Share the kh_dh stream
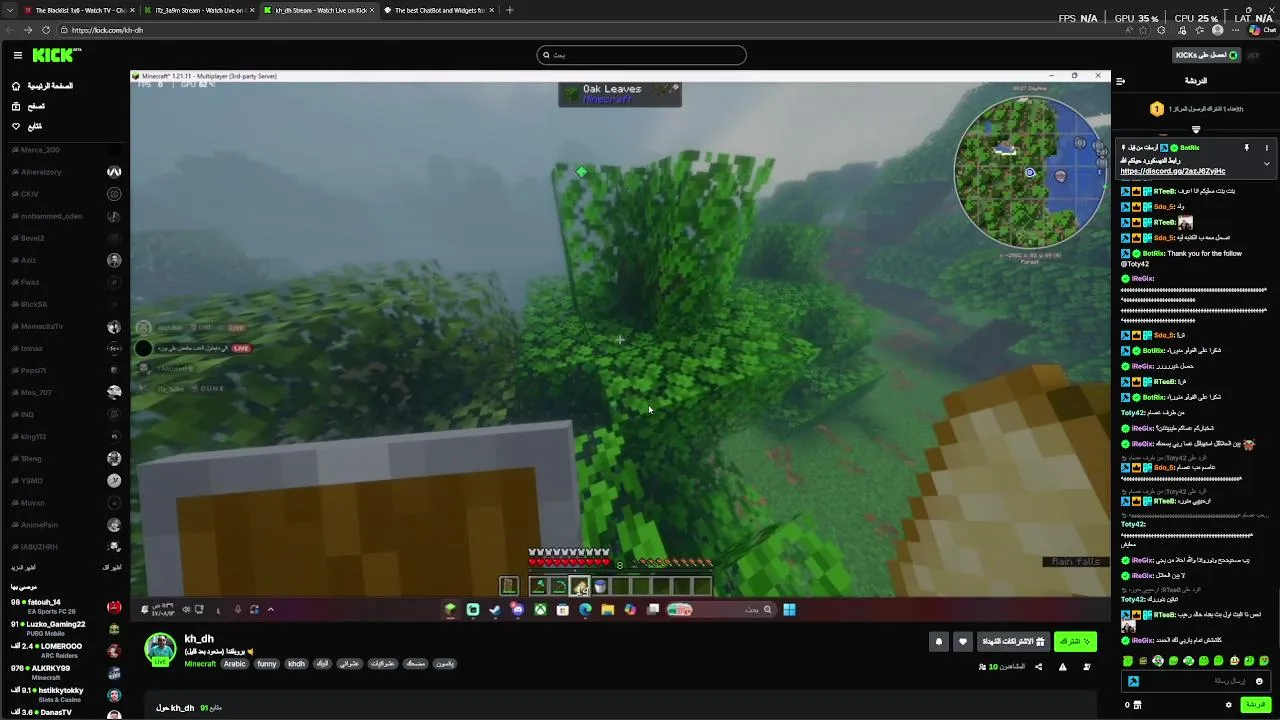Image resolution: width=1280 pixels, height=720 pixels. pos(1038,667)
